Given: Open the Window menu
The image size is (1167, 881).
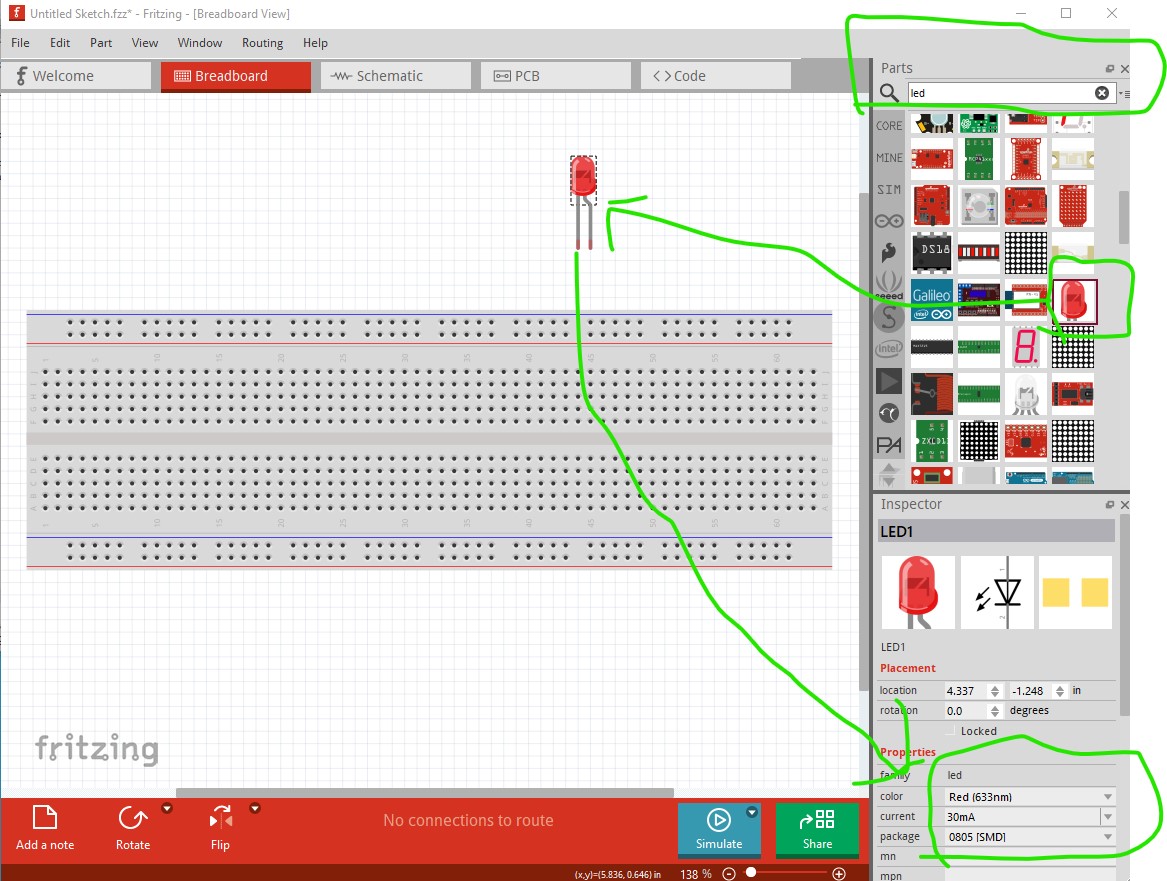Looking at the screenshot, I should 199,42.
